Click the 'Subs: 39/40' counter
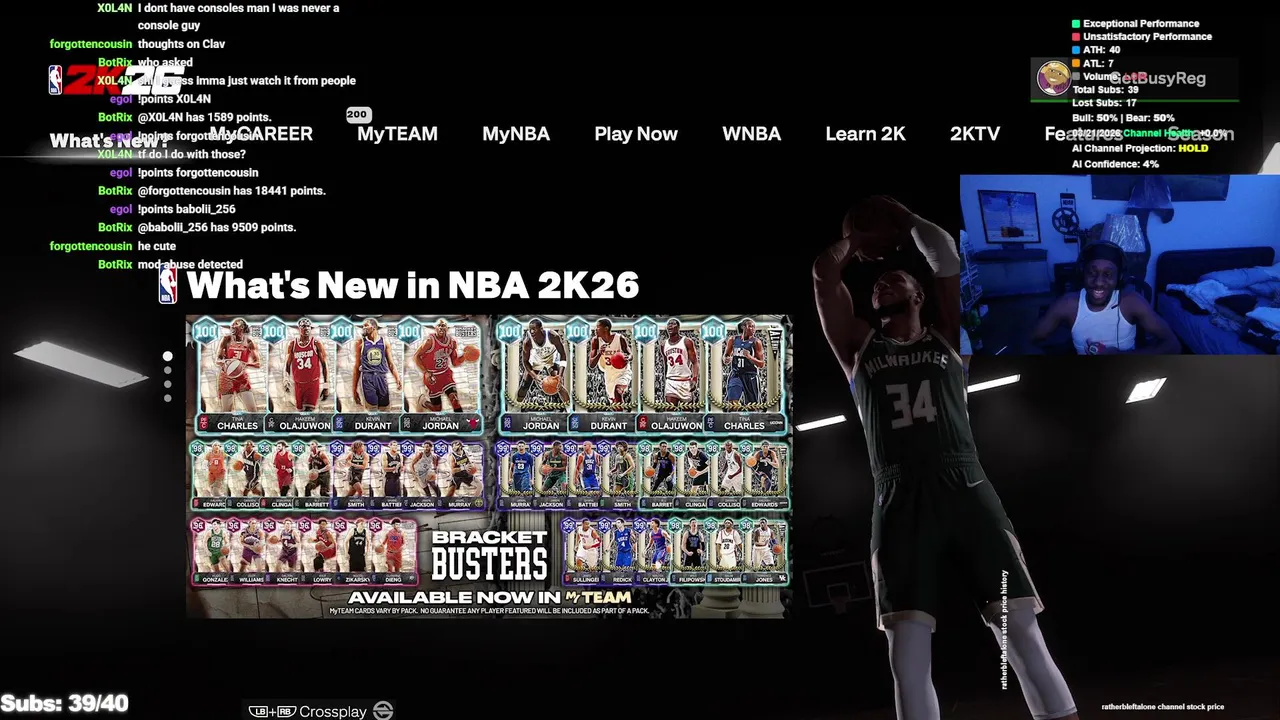Image resolution: width=1280 pixels, height=720 pixels. [64, 704]
